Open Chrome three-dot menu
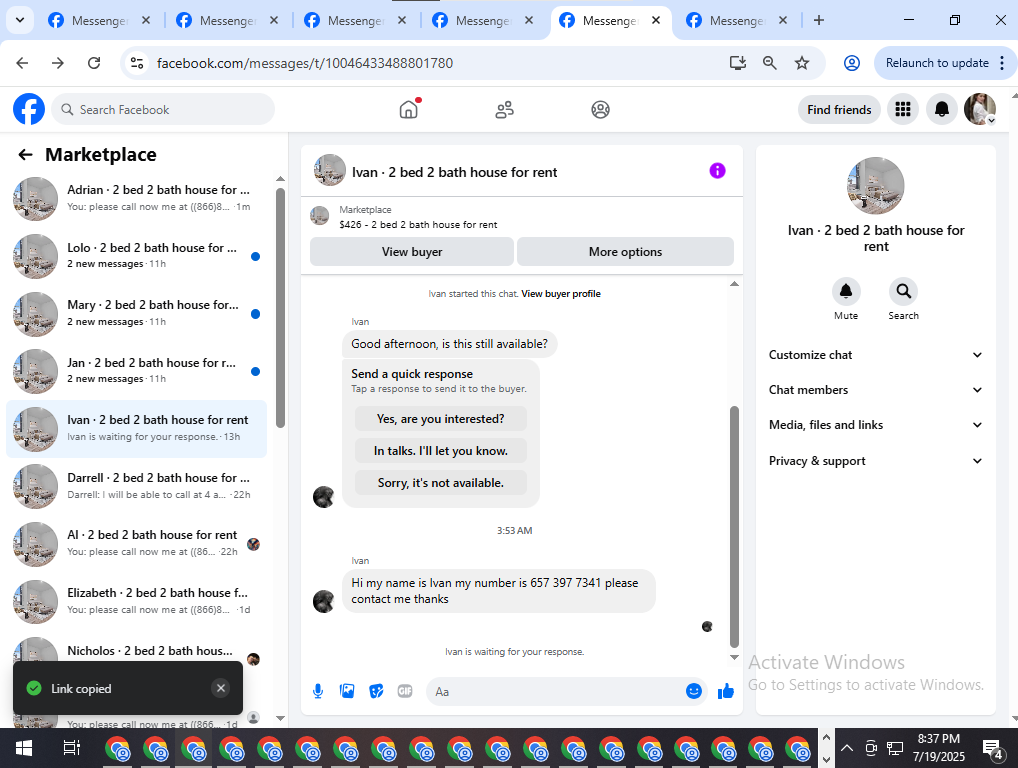The height and width of the screenshot is (768, 1018). 1002,63
